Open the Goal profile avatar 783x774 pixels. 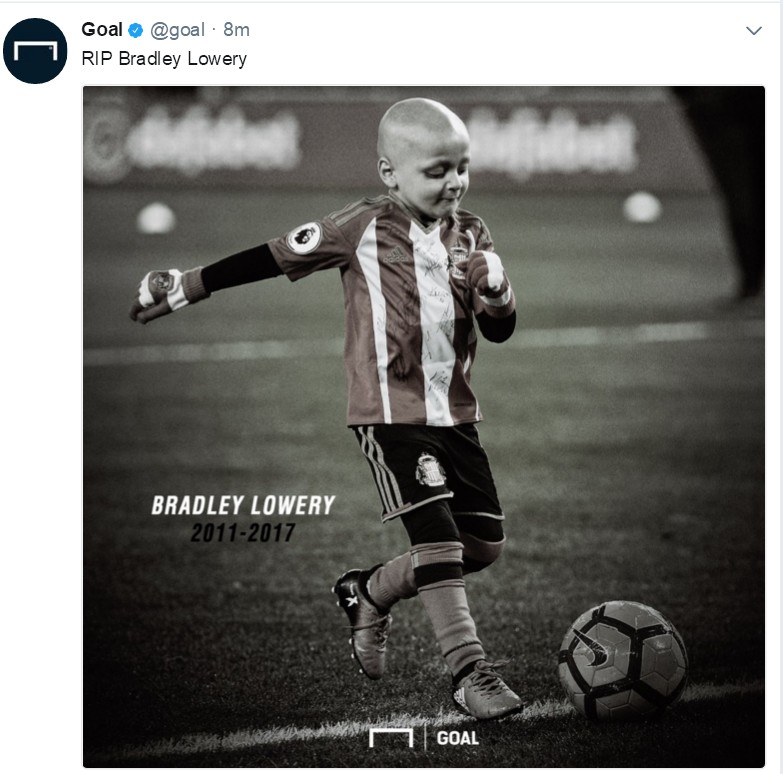[35, 50]
